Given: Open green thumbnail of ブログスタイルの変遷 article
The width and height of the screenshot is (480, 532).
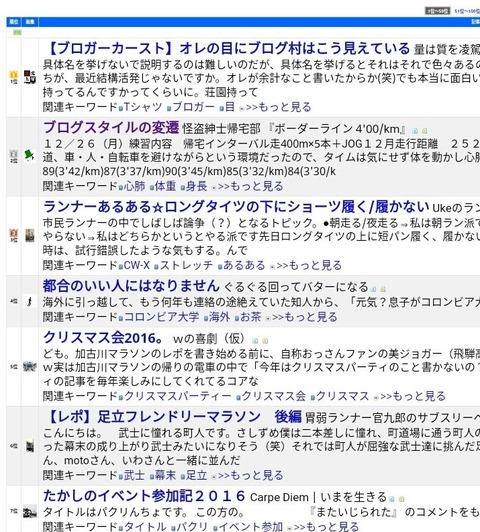Looking at the screenshot, I should pos(30,156).
